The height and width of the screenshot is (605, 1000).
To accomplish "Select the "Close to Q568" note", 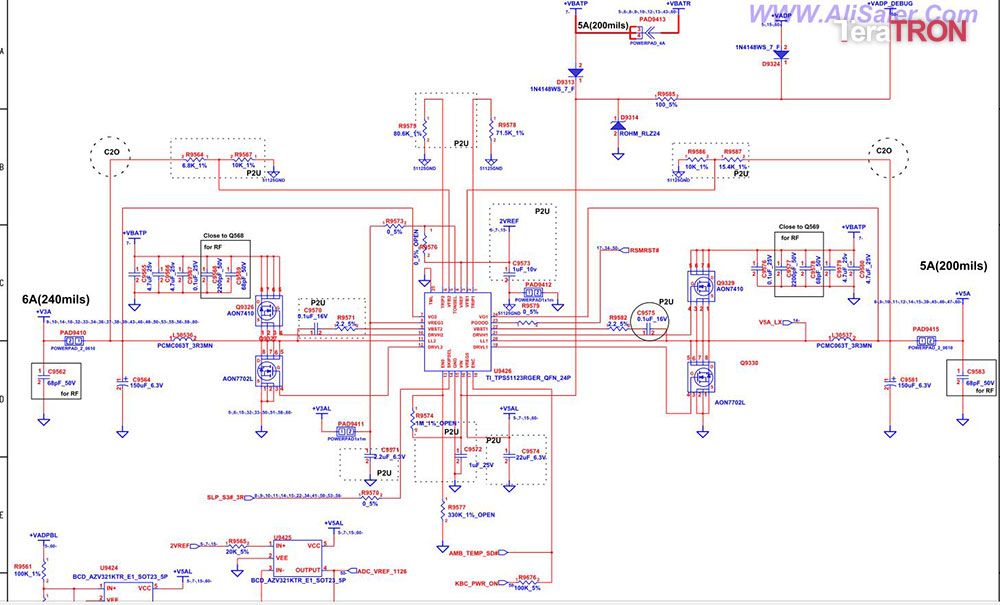I will click(223, 235).
